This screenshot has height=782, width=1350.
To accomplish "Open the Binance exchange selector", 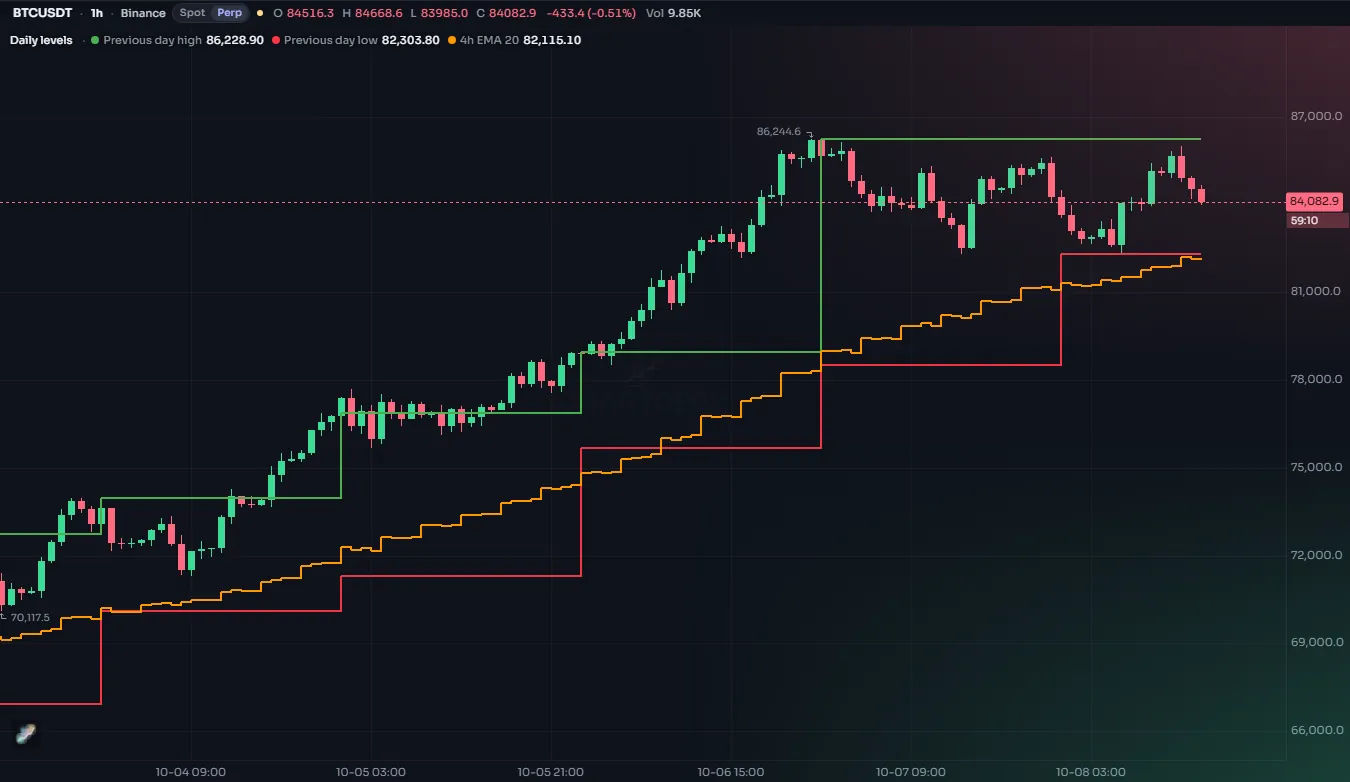I will tap(143, 13).
